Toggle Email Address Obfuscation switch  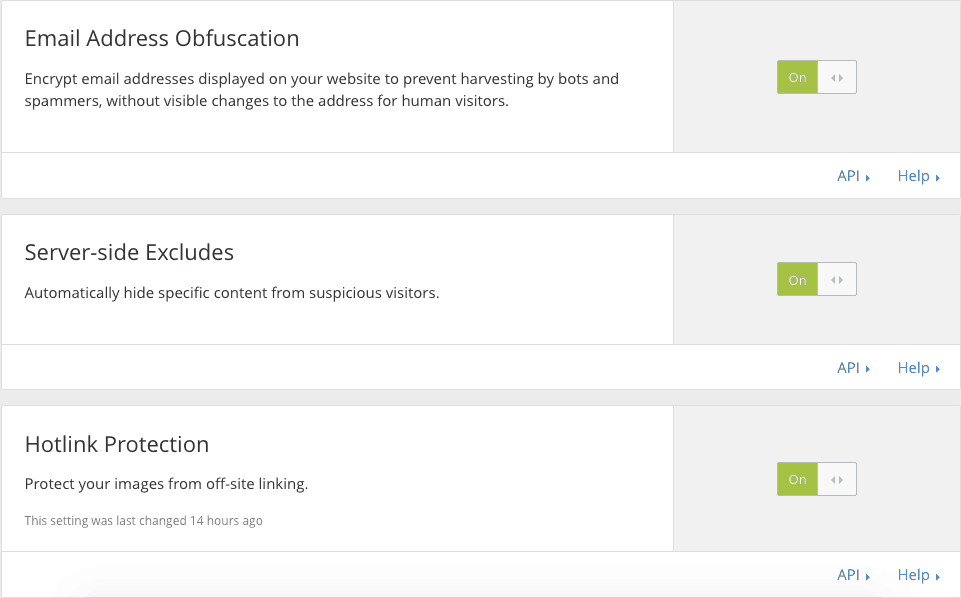(816, 77)
